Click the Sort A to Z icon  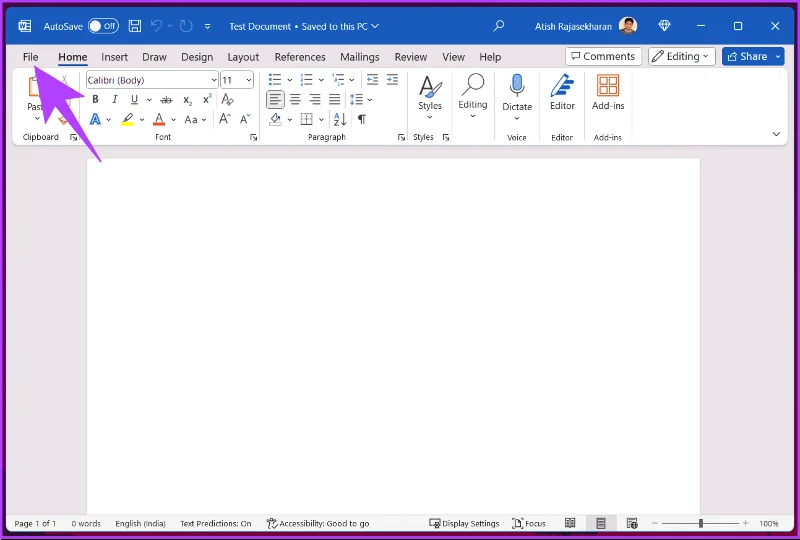[x=340, y=119]
